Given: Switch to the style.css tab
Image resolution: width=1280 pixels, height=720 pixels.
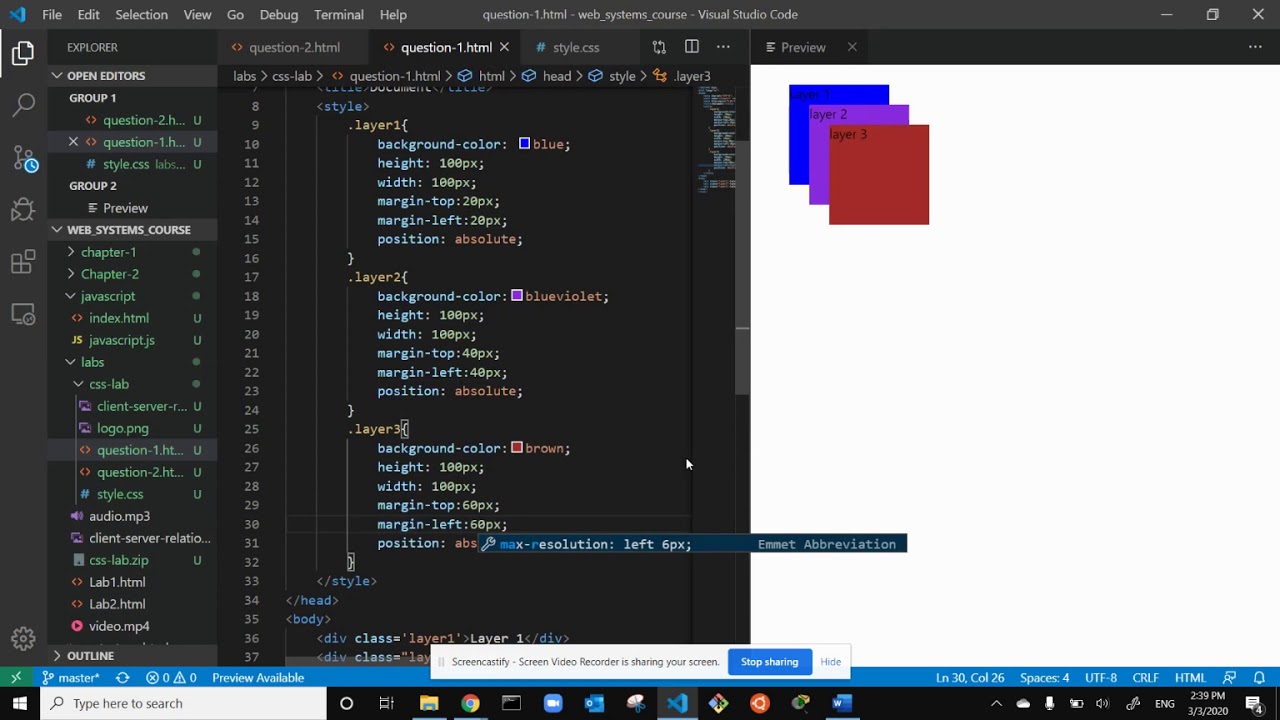Looking at the screenshot, I should point(576,47).
